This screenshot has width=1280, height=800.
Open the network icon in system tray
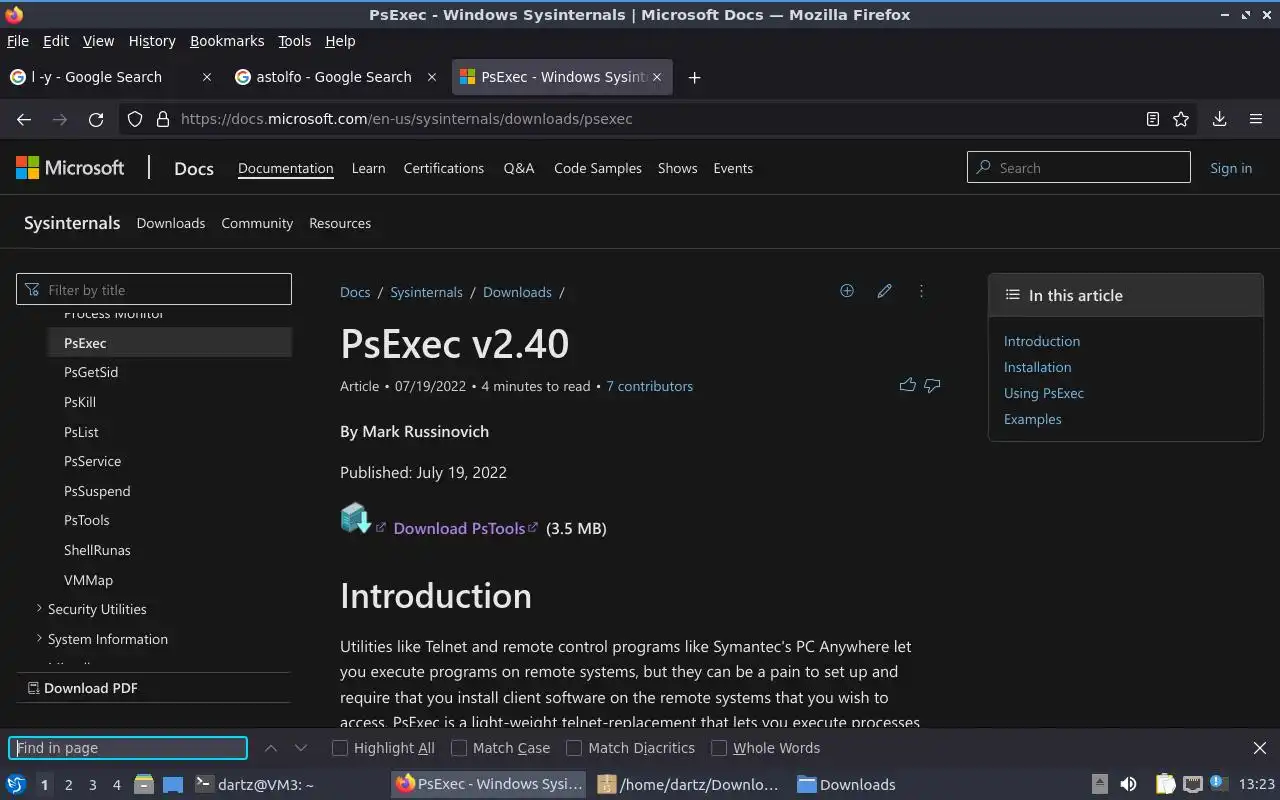click(1193, 784)
